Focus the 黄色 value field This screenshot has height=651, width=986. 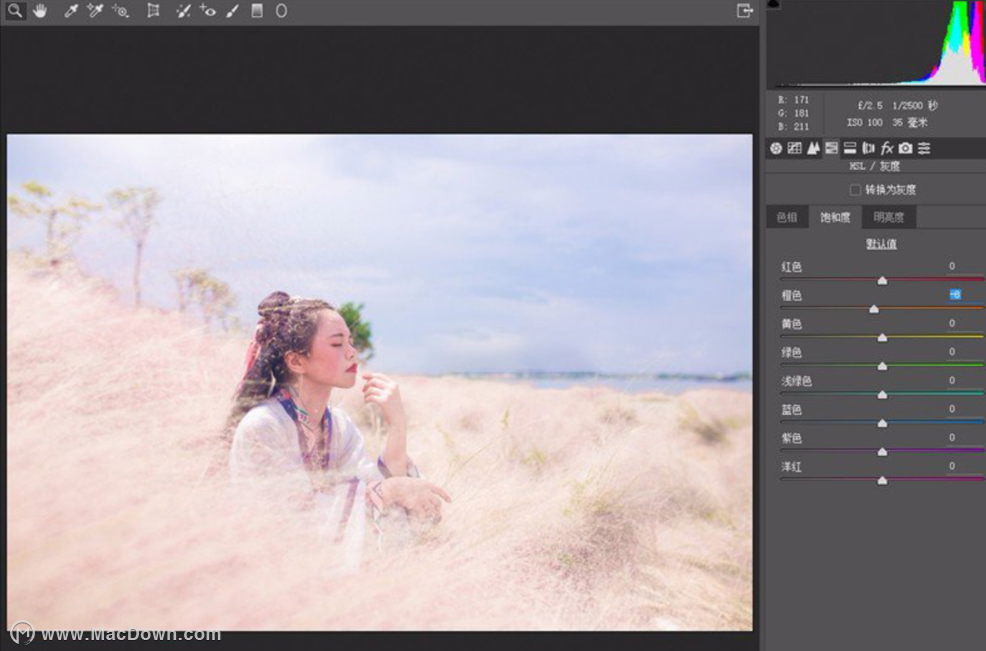point(952,323)
